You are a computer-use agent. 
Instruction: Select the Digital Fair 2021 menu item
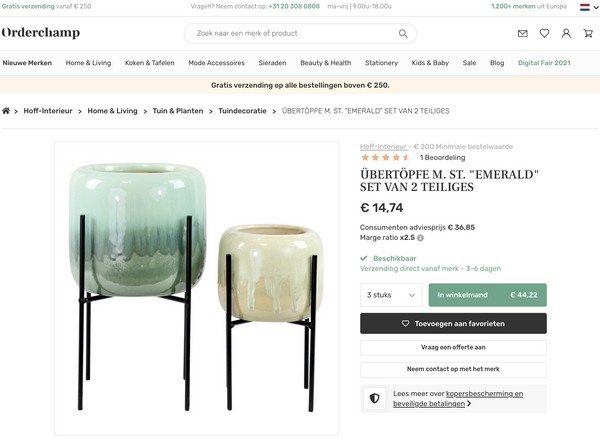point(544,63)
